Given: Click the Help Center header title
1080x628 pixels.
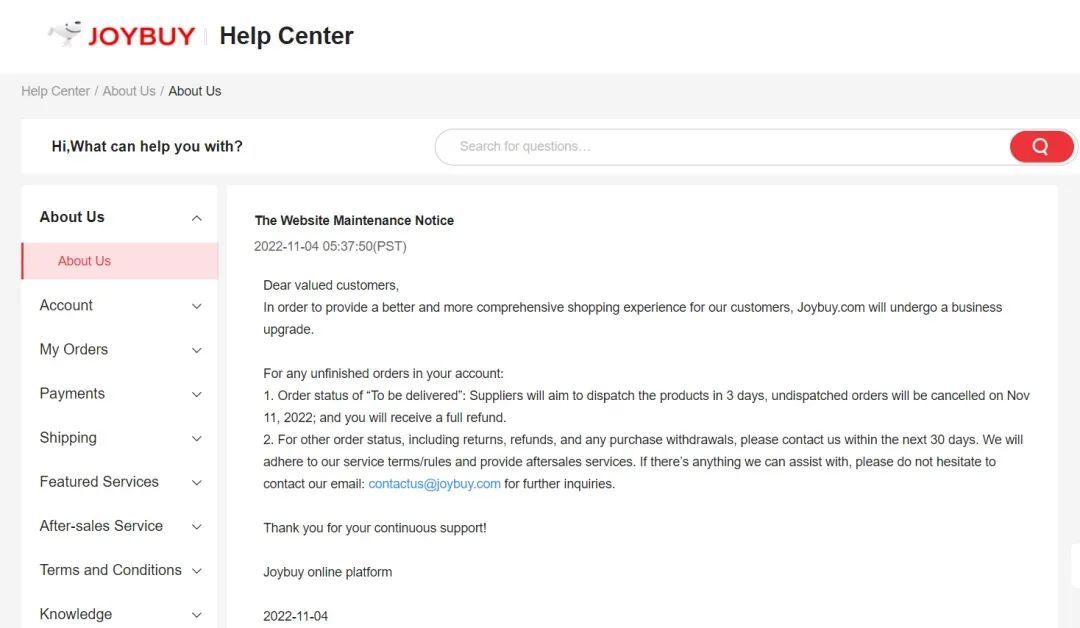Looking at the screenshot, I should point(286,36).
